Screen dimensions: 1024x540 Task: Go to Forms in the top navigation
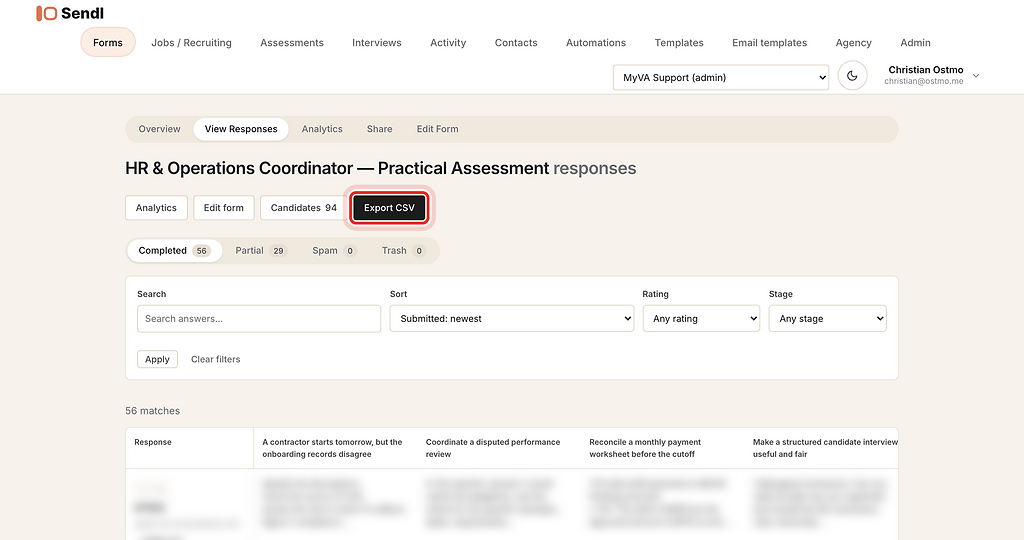pyautogui.click(x=108, y=42)
